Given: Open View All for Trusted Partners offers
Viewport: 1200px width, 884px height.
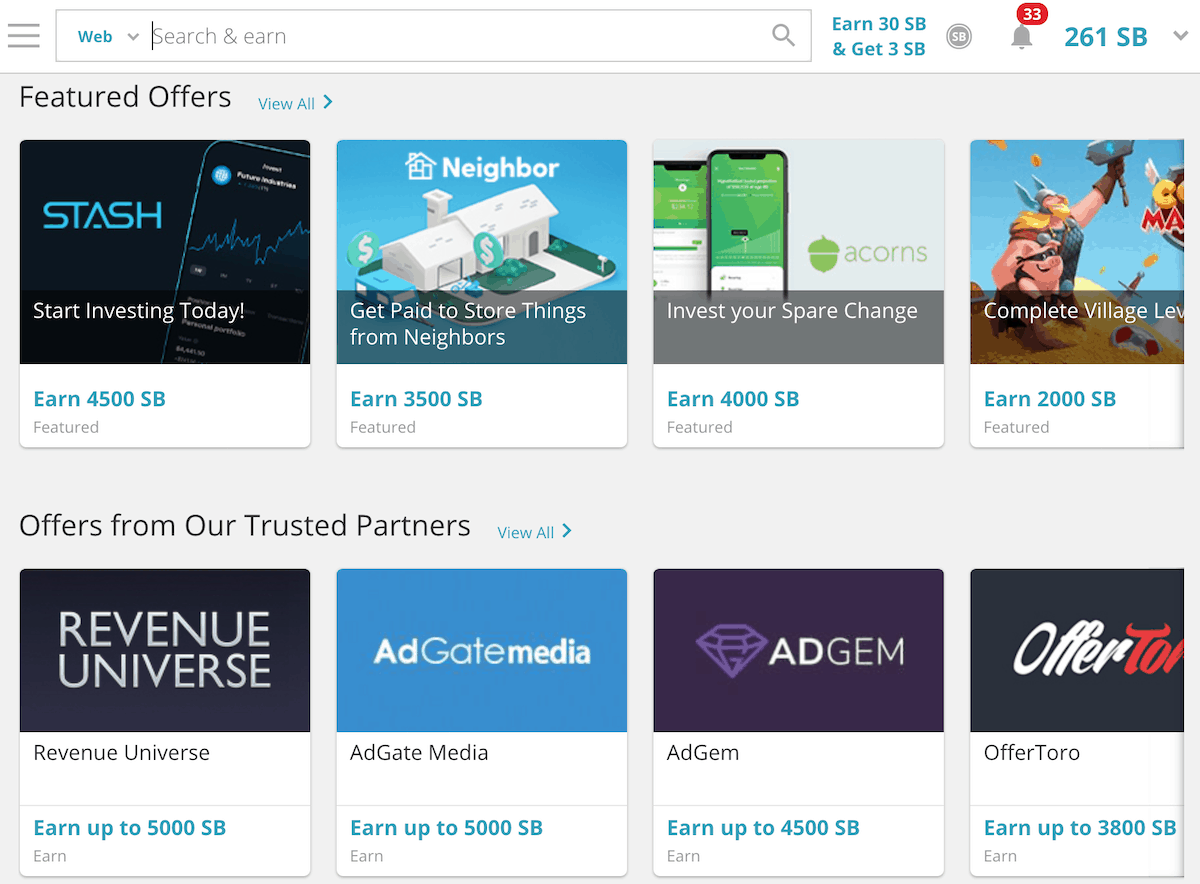Looking at the screenshot, I should [x=533, y=532].
